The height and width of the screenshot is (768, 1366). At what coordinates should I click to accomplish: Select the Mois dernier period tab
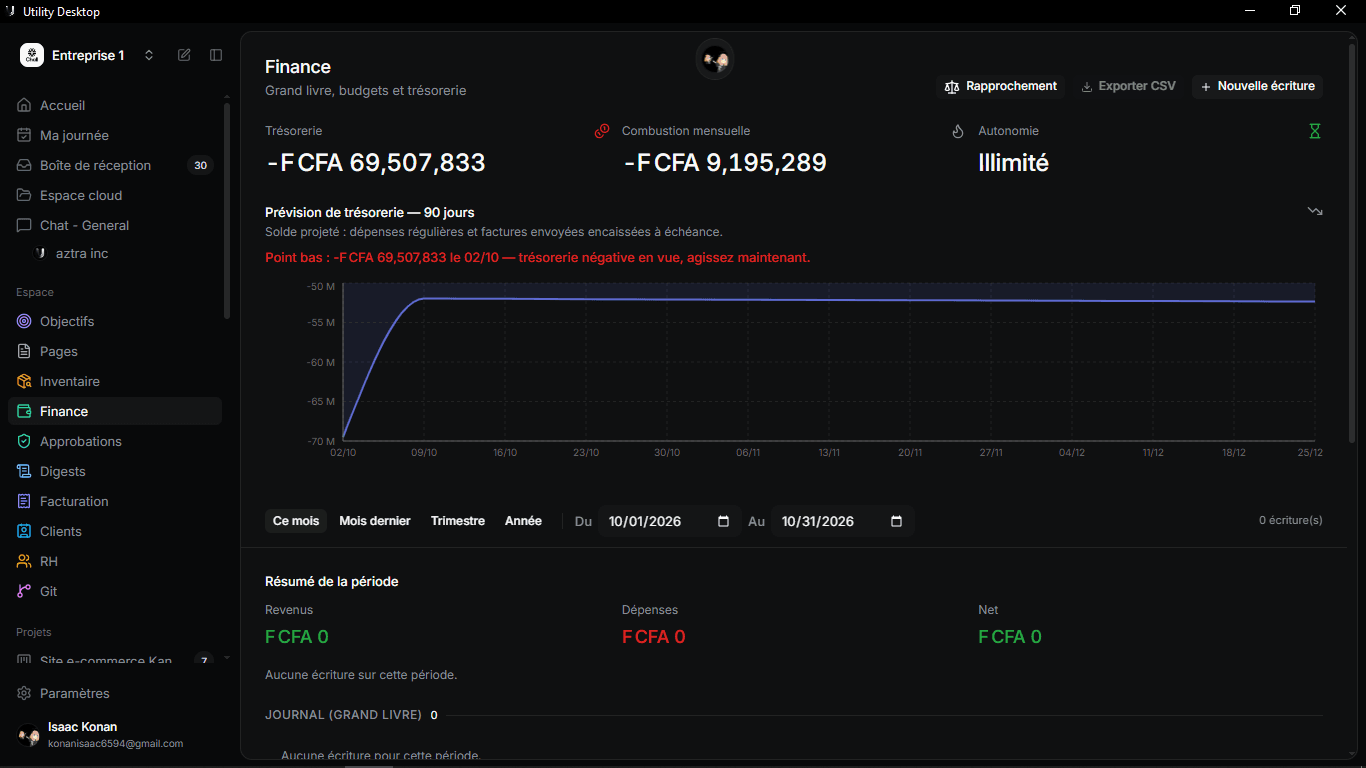click(375, 521)
